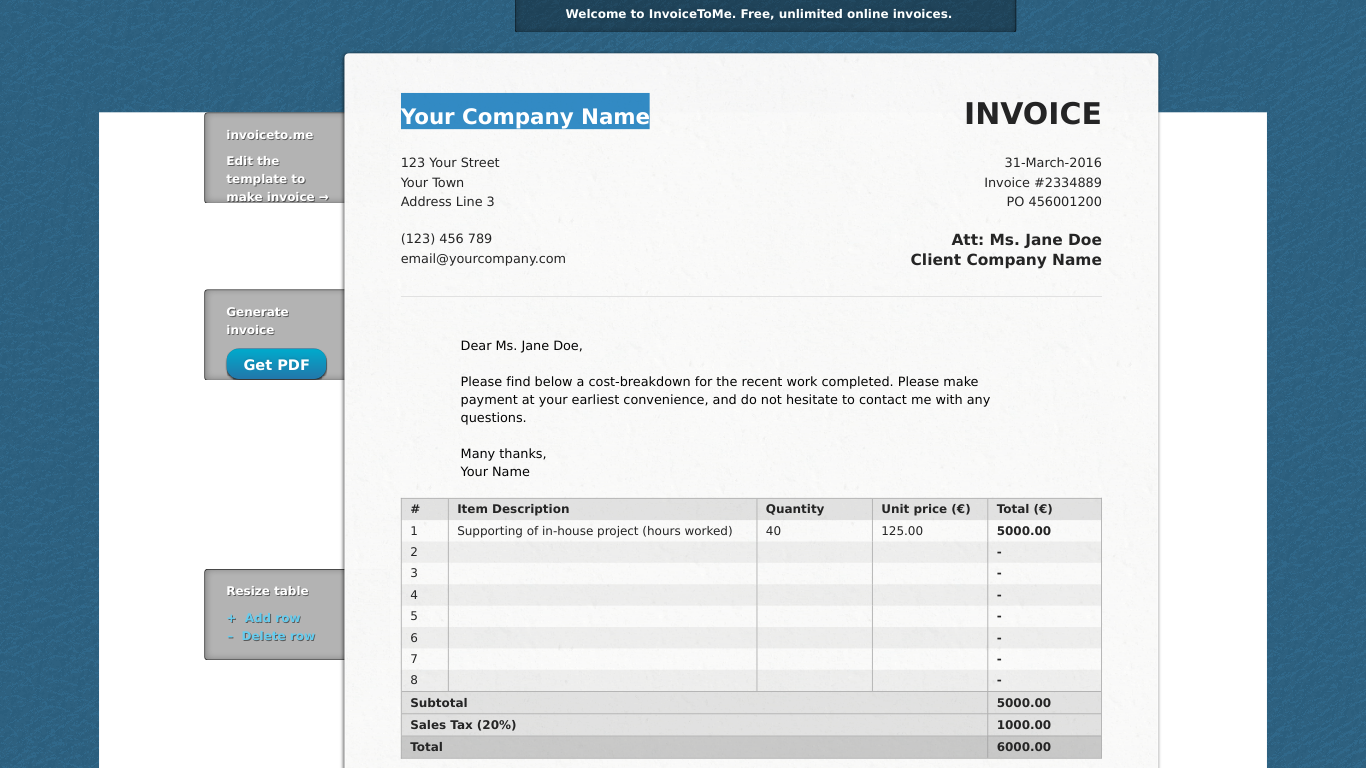1366x768 pixels.
Task: Edit the Many thanks sign-off
Action: pos(503,454)
